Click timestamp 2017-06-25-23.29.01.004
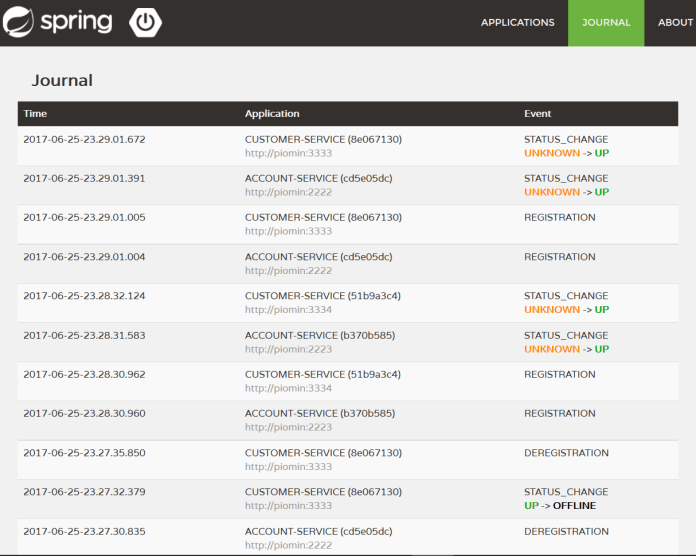 [x=84, y=257]
